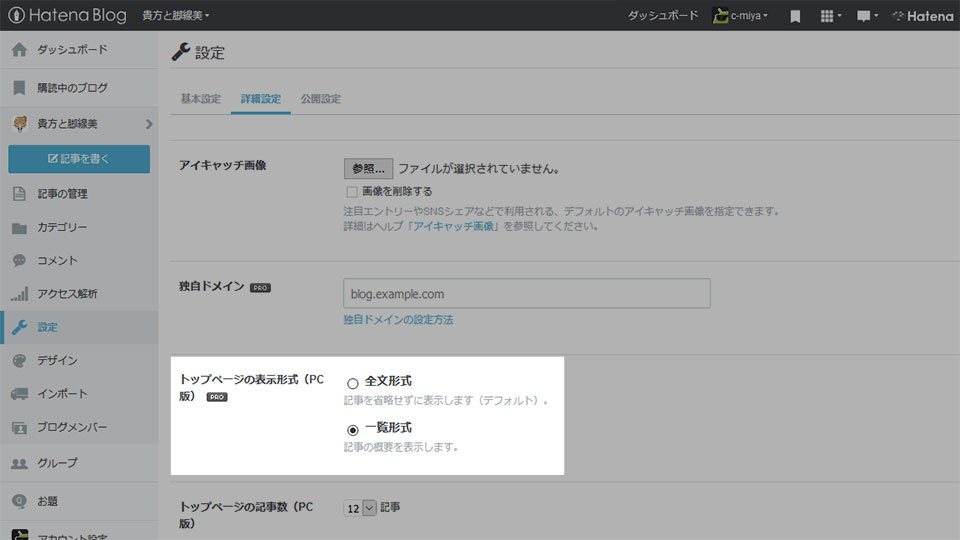This screenshot has width=960, height=540.
Task: Click the お題 icon in the sidebar
Action: click(20, 501)
